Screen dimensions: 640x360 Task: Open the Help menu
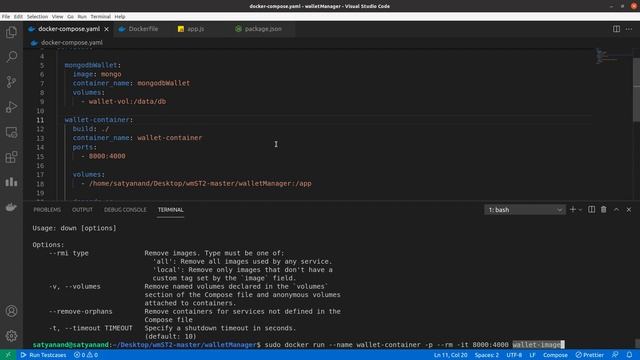120,17
